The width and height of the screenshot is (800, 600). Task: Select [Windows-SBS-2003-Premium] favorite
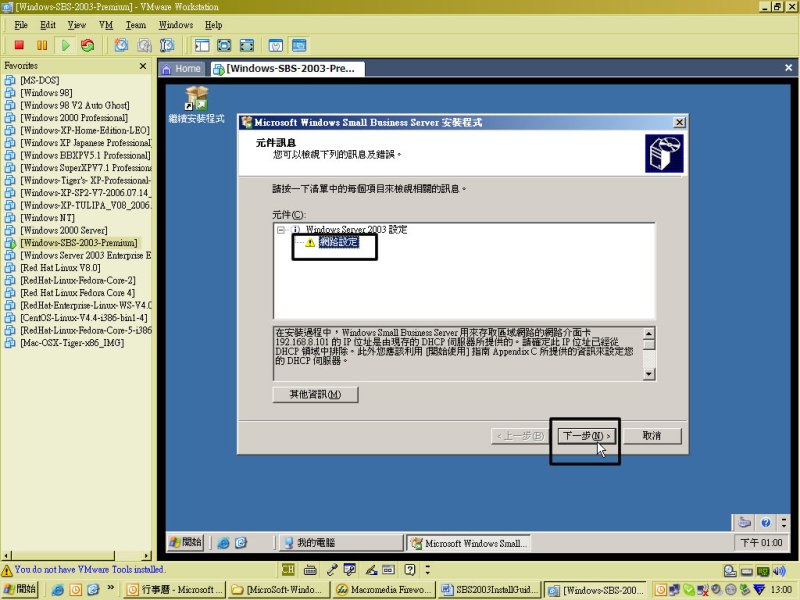pos(79,243)
